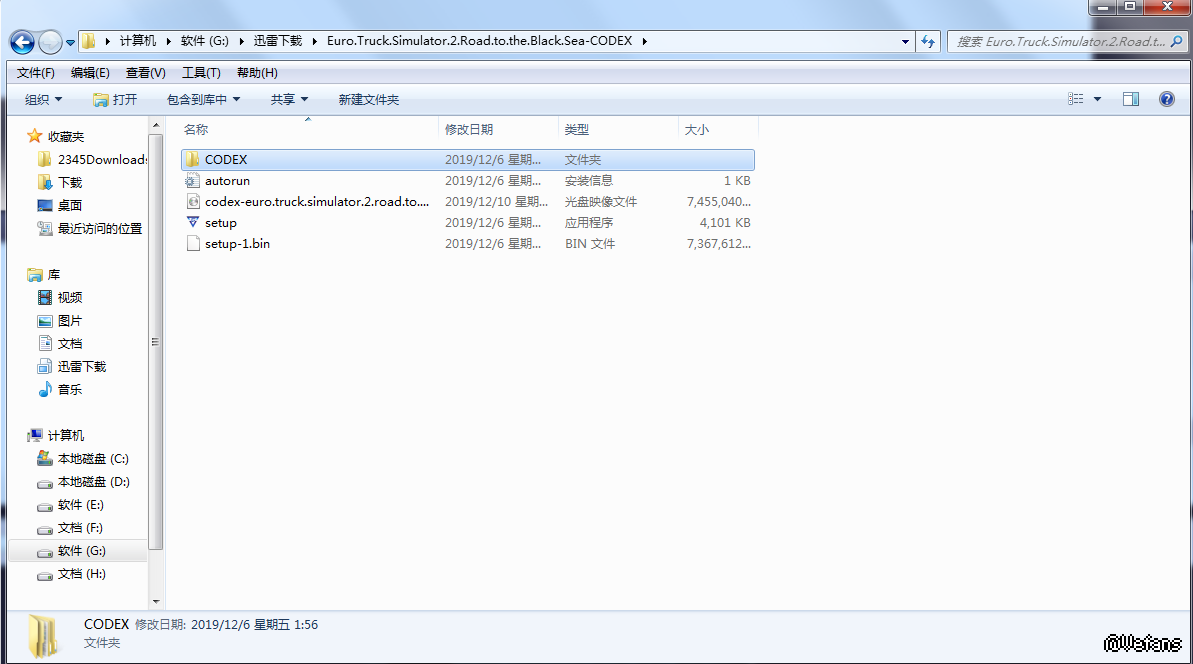Open 软件 (E:) drive

(x=71, y=505)
